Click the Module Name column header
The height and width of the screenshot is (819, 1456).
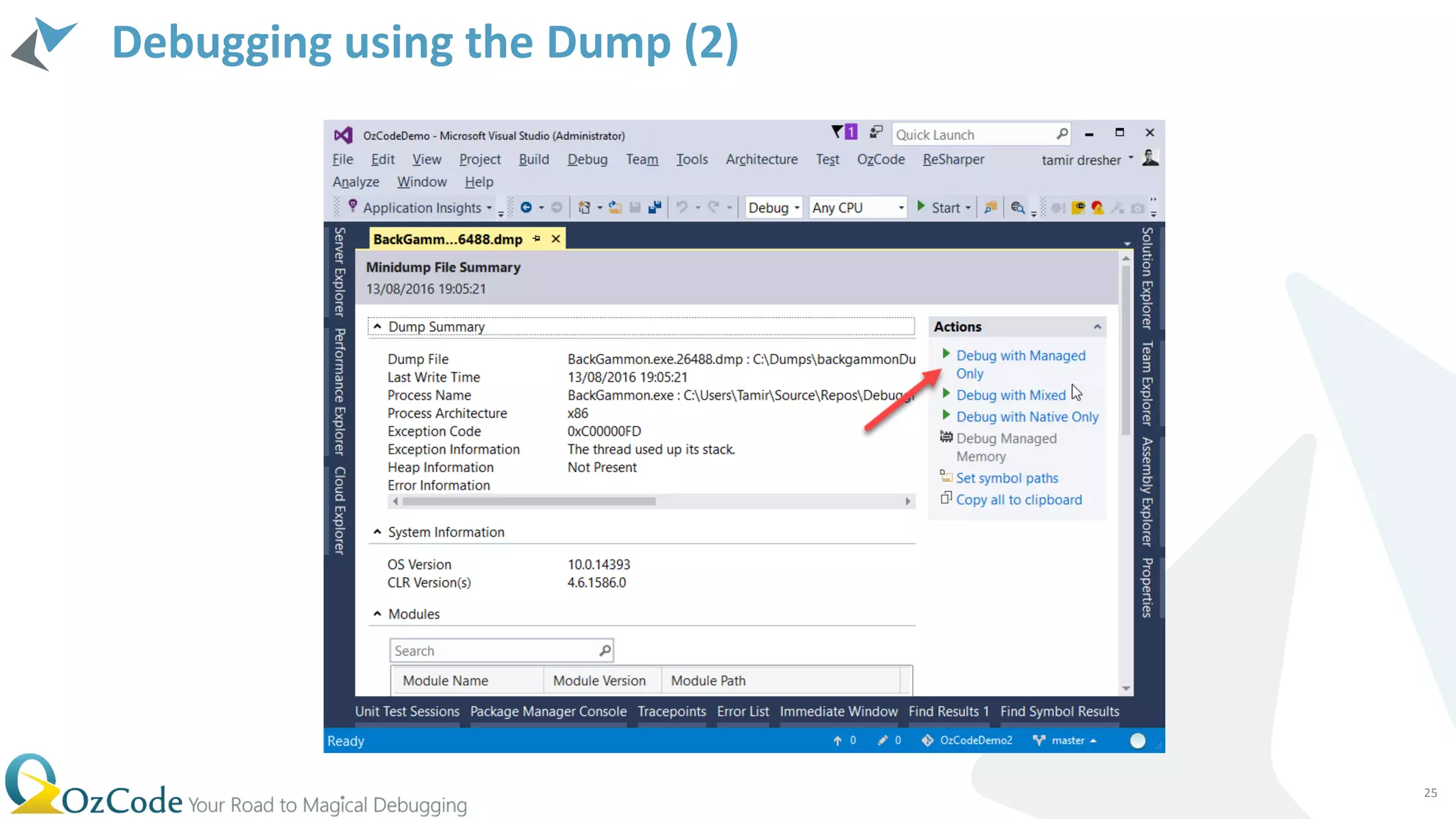tap(467, 680)
